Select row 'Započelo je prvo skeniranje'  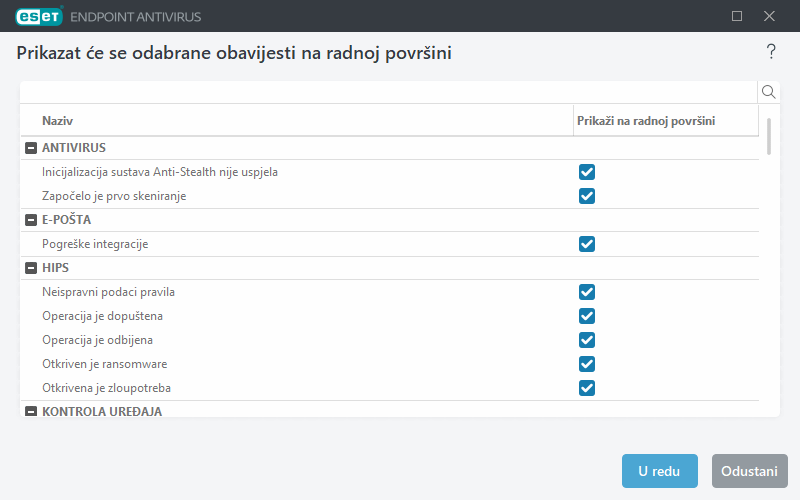[x=390, y=196]
